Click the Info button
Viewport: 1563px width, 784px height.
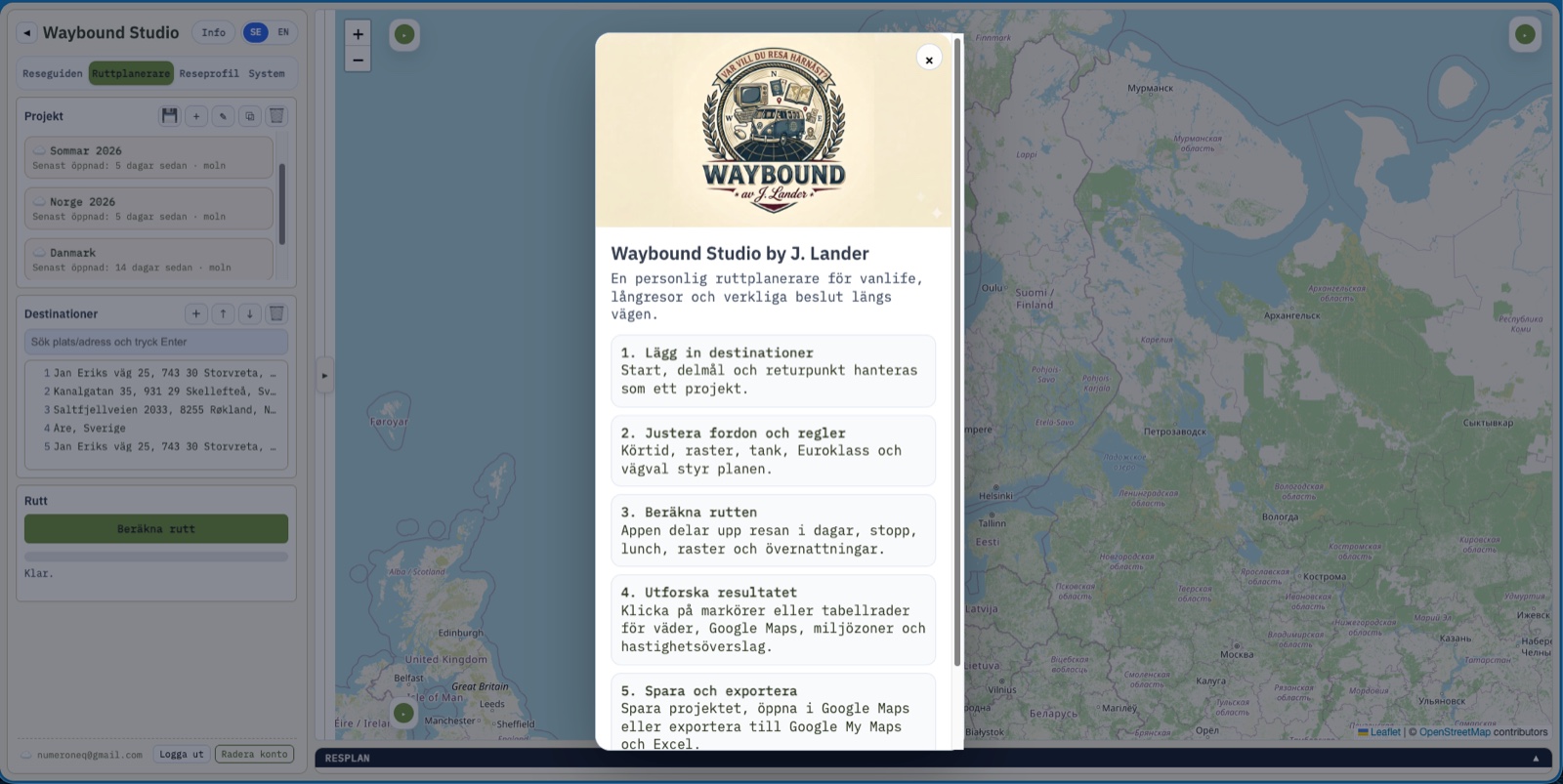pyautogui.click(x=214, y=32)
